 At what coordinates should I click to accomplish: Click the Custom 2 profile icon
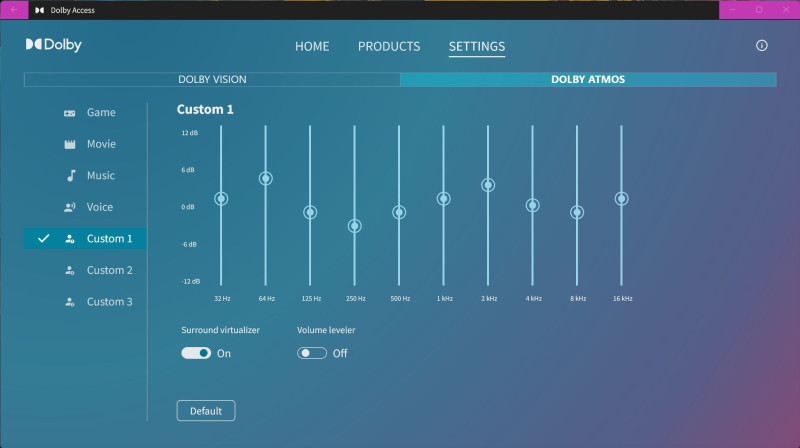[x=70, y=270]
